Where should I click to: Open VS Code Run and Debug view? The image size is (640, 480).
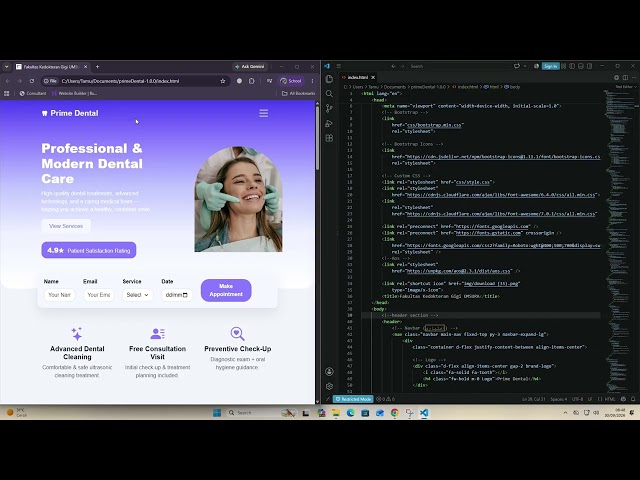[x=329, y=123]
